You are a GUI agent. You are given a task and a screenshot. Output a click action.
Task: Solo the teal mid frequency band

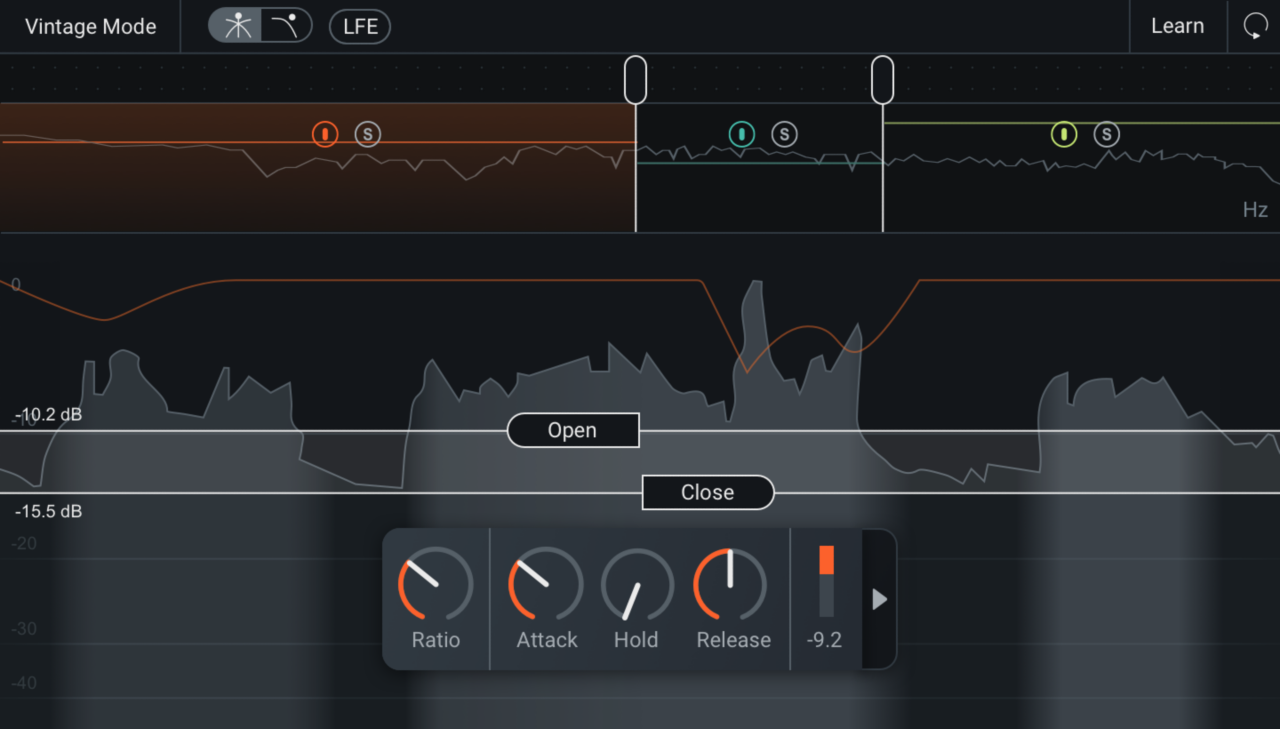click(x=784, y=133)
